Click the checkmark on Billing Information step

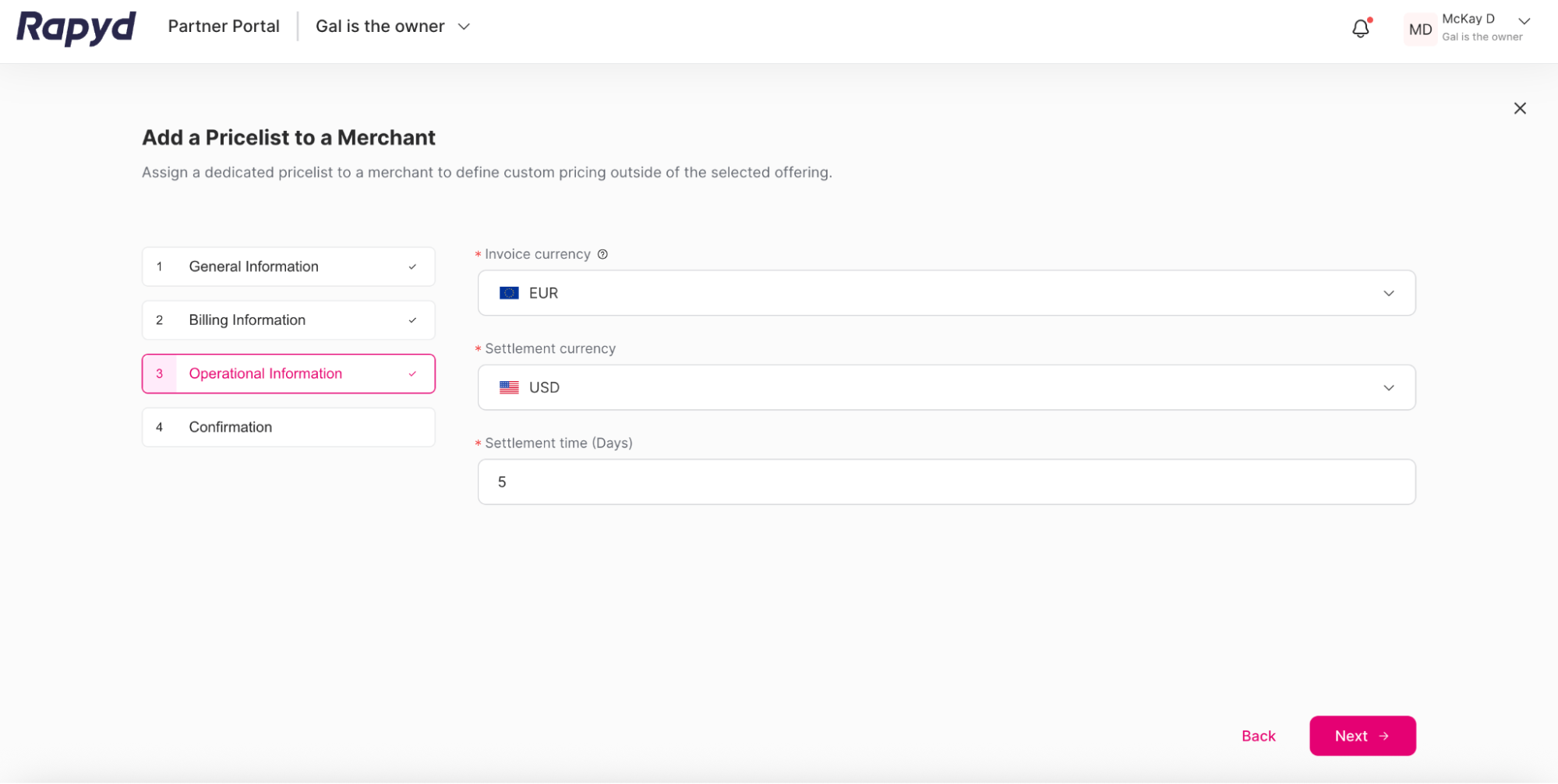(412, 320)
